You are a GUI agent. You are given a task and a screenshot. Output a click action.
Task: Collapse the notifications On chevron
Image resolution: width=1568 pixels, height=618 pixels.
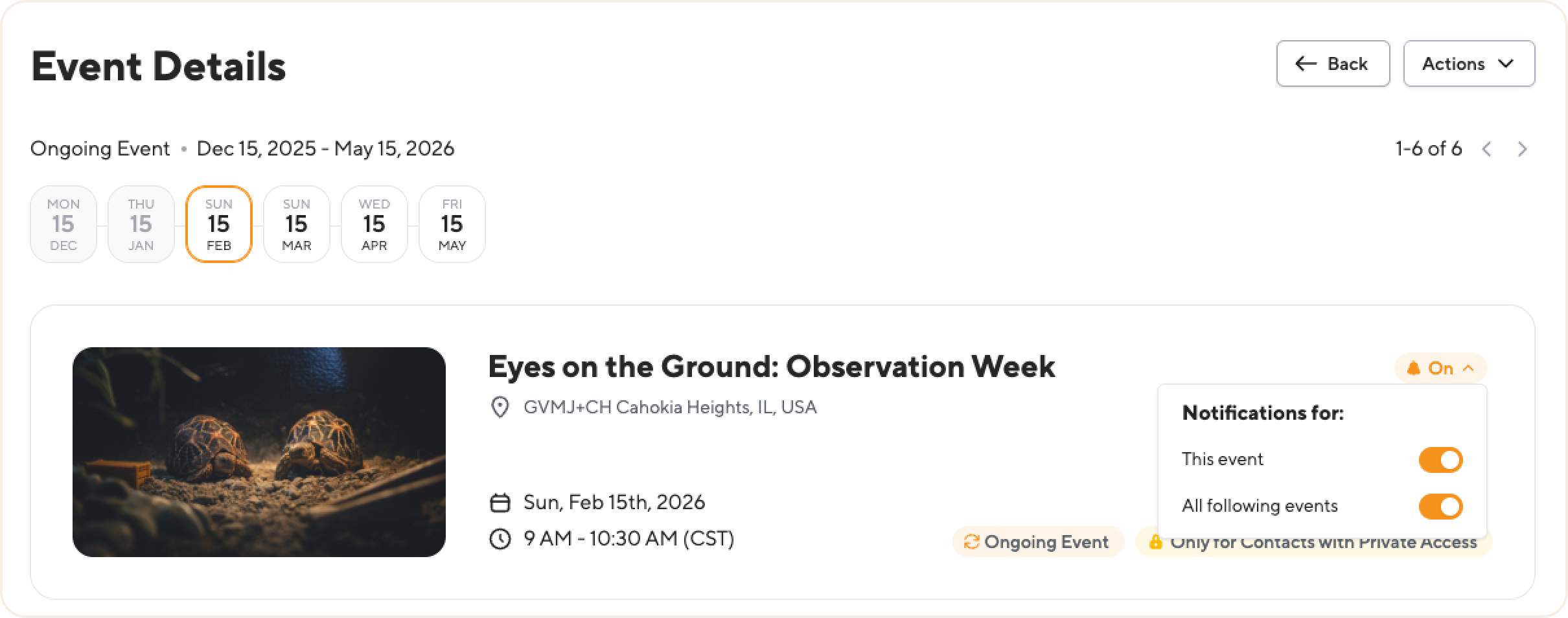(1468, 369)
